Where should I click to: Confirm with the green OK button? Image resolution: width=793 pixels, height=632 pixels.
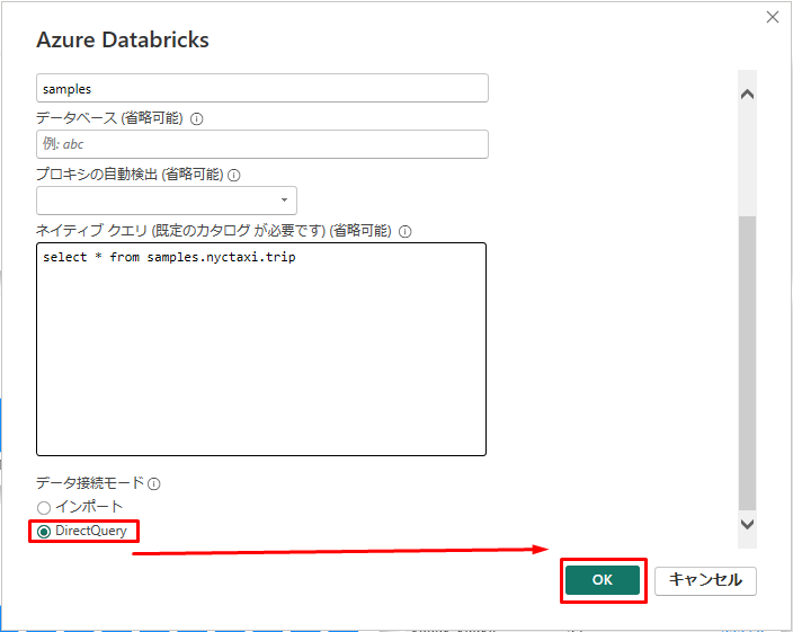(x=602, y=580)
